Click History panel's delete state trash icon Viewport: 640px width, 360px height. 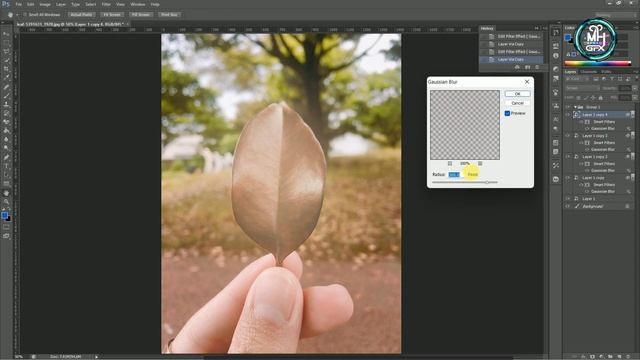point(537,67)
